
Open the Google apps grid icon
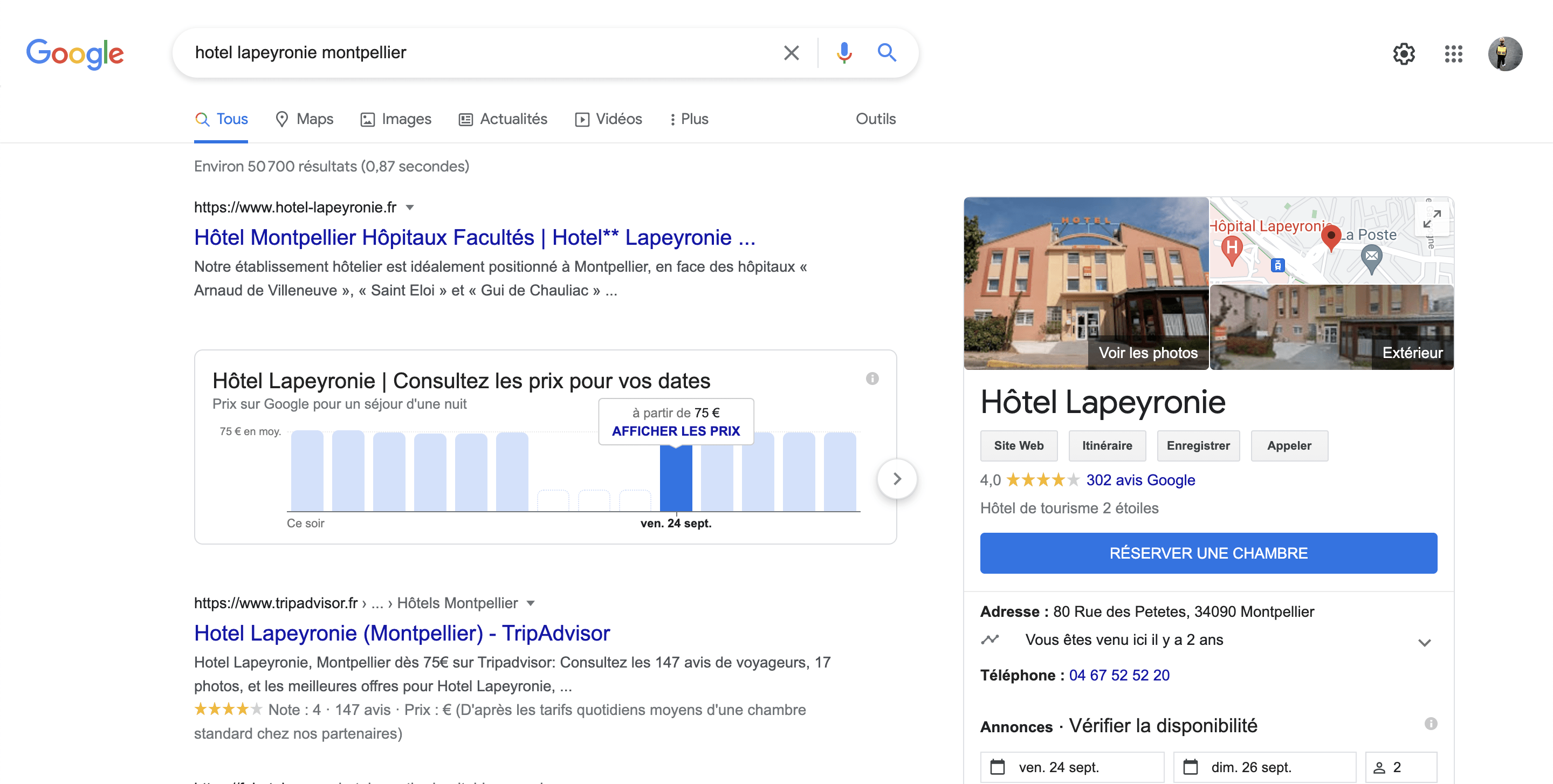(1454, 54)
